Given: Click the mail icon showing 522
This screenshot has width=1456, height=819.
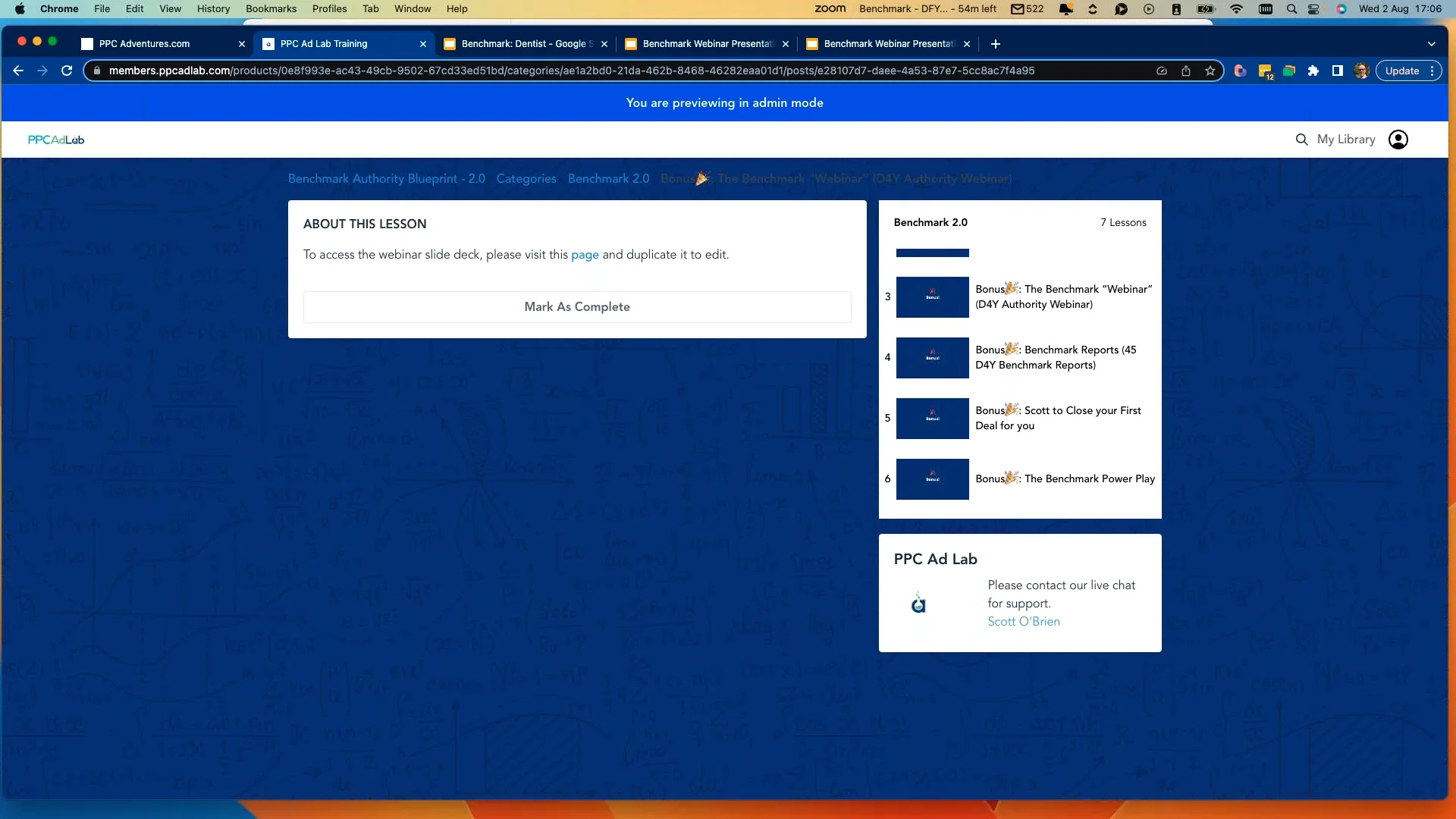Looking at the screenshot, I should (x=1028, y=9).
